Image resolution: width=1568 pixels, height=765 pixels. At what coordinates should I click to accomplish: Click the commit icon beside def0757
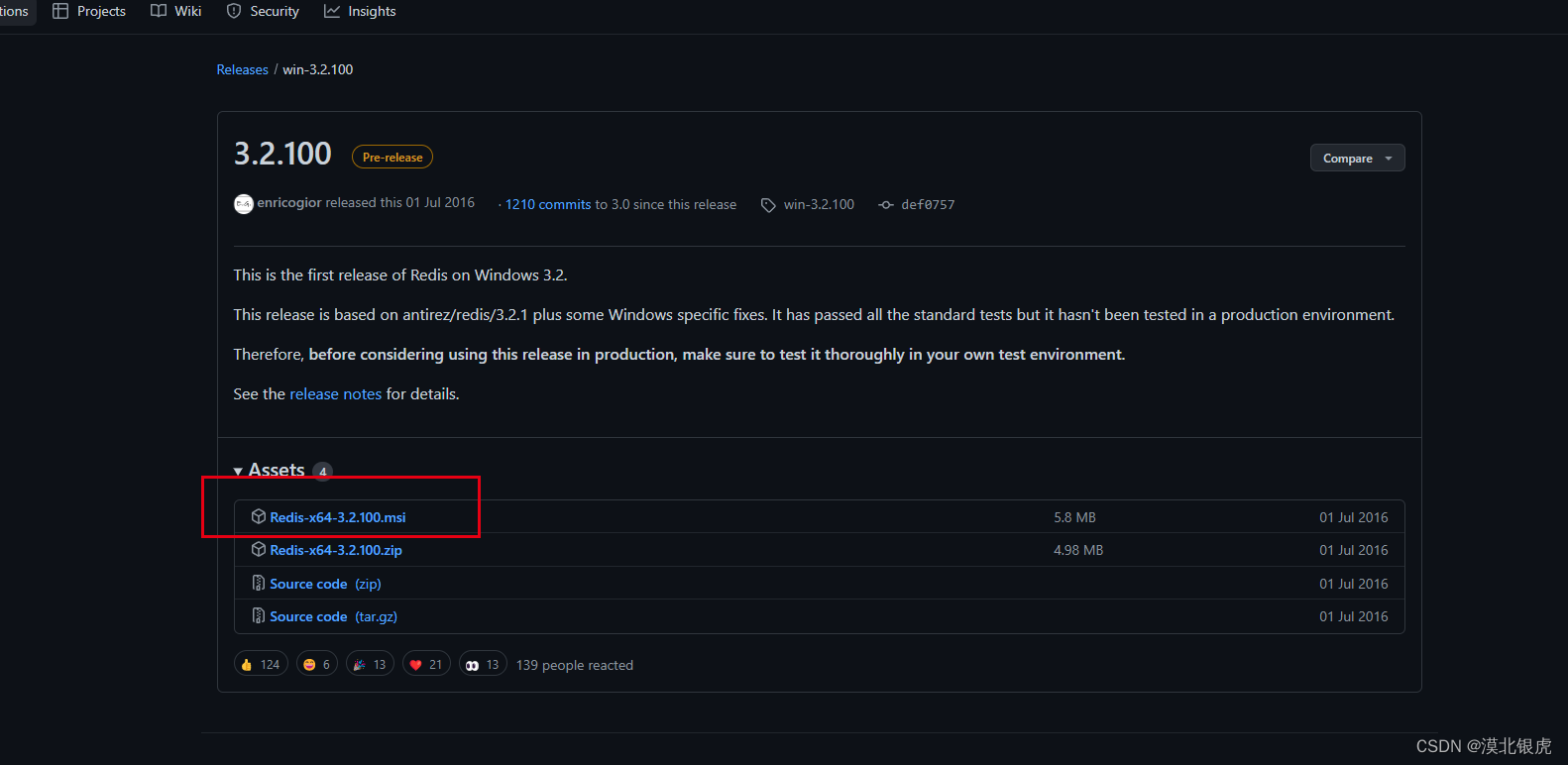pyautogui.click(x=886, y=204)
